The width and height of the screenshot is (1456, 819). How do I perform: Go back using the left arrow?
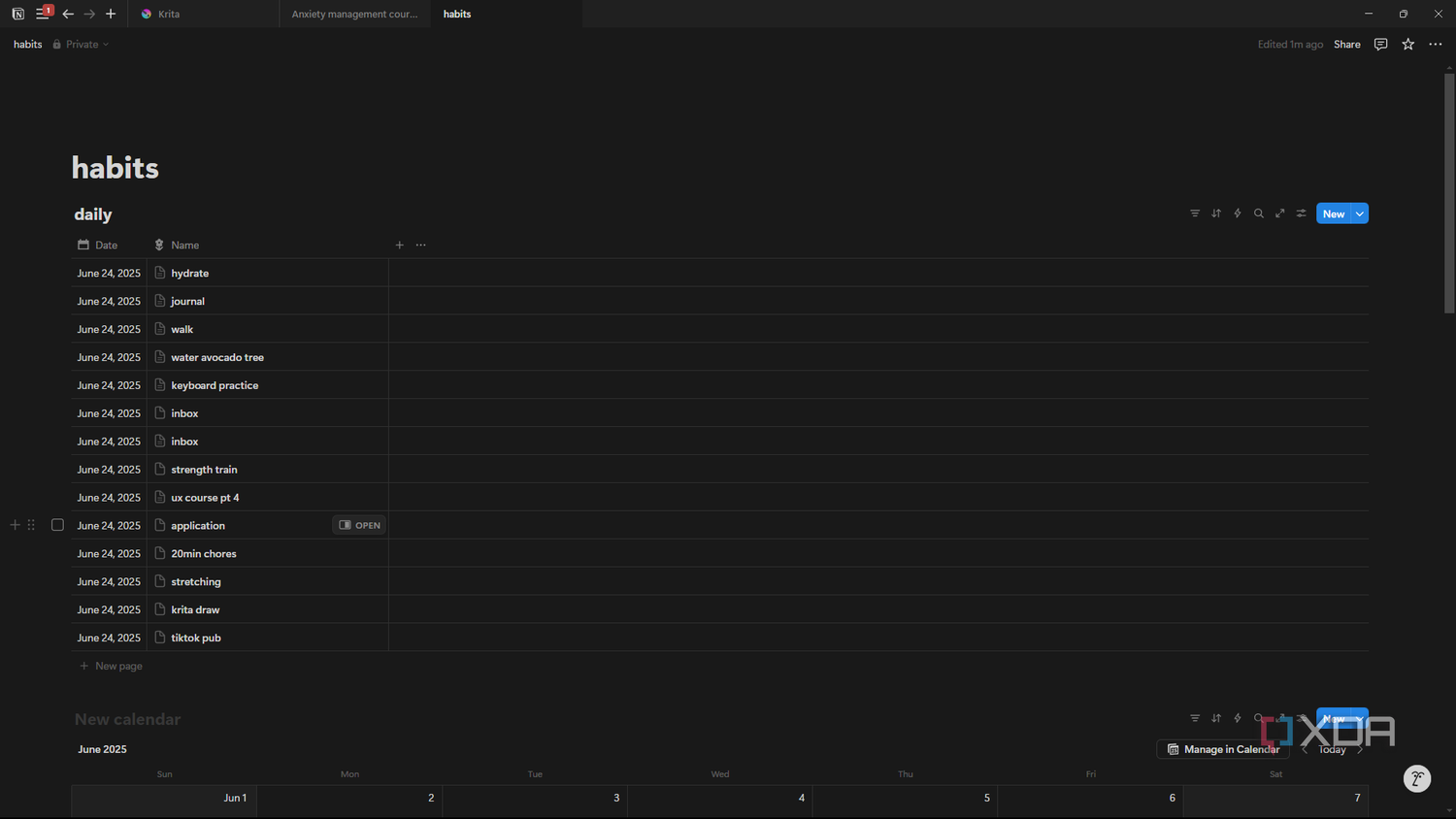(68, 14)
